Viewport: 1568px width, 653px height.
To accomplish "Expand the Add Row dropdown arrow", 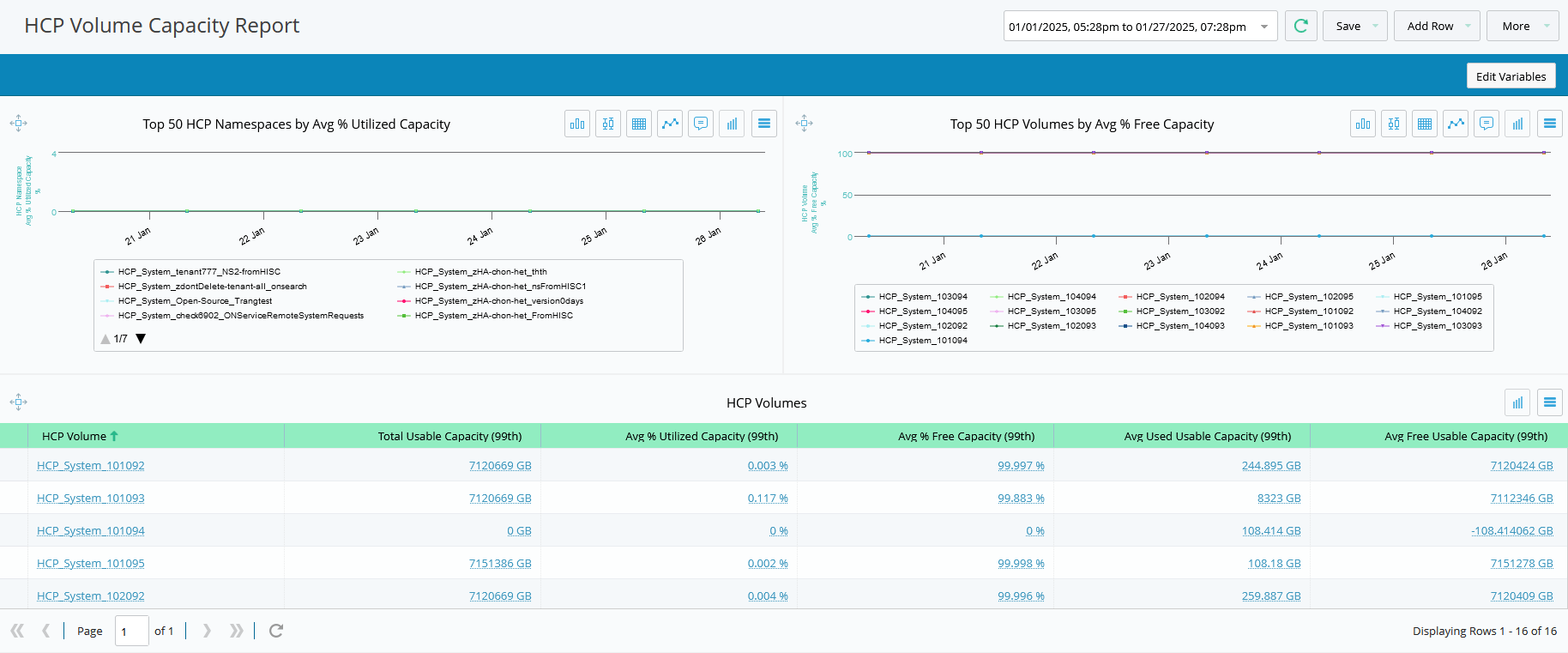I will point(1468,26).
